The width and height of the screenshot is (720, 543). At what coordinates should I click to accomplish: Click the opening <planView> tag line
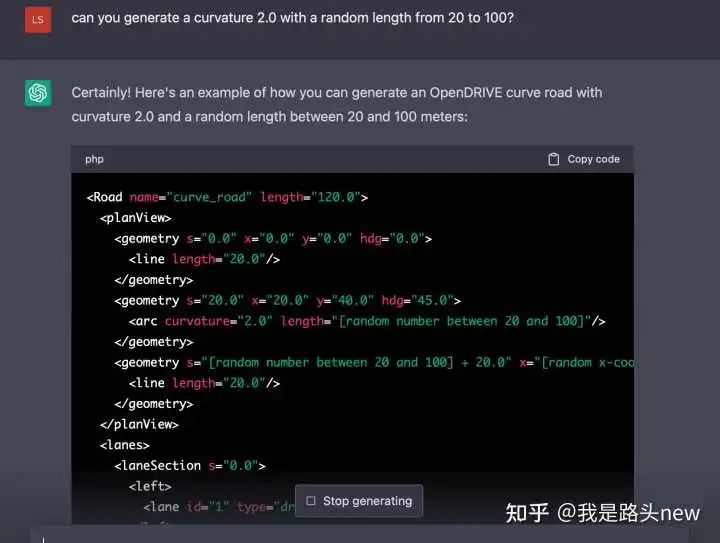pos(135,218)
